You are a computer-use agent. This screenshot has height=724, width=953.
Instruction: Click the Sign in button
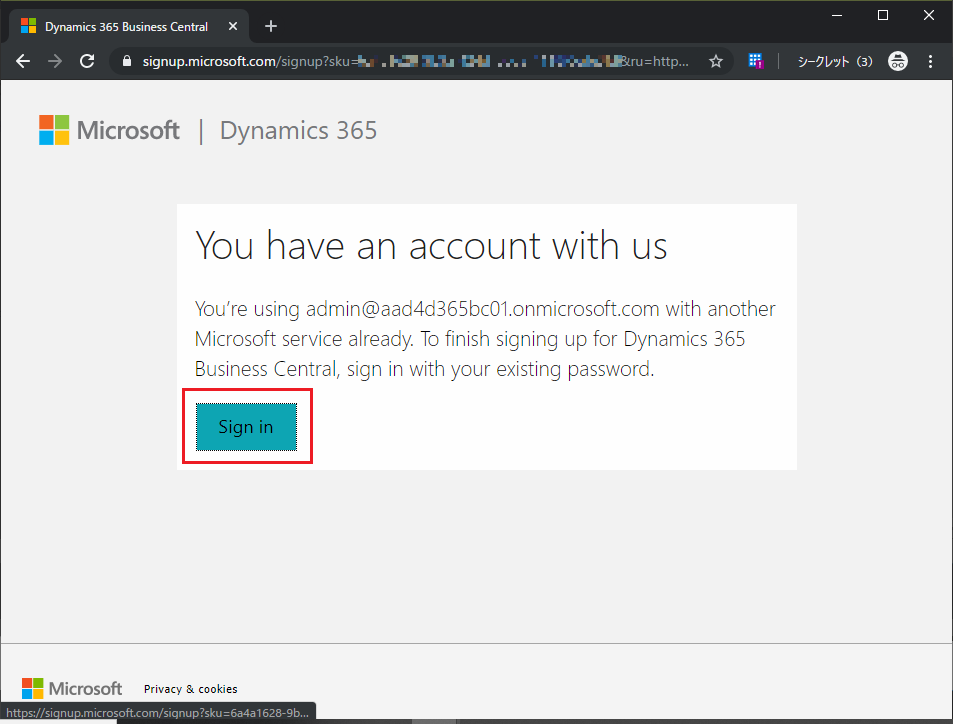246,427
